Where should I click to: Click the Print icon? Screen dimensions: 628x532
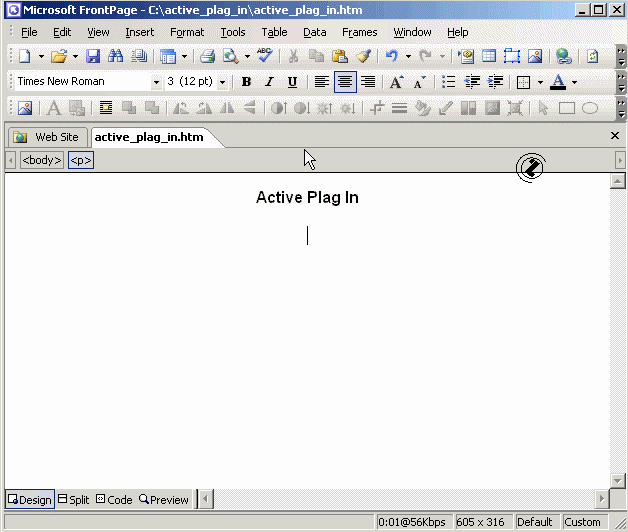click(207, 57)
